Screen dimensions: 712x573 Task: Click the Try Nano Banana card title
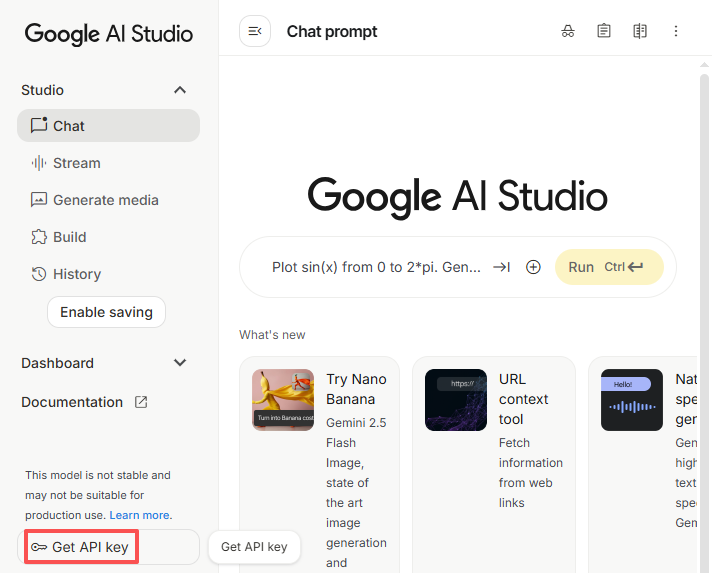(x=356, y=389)
